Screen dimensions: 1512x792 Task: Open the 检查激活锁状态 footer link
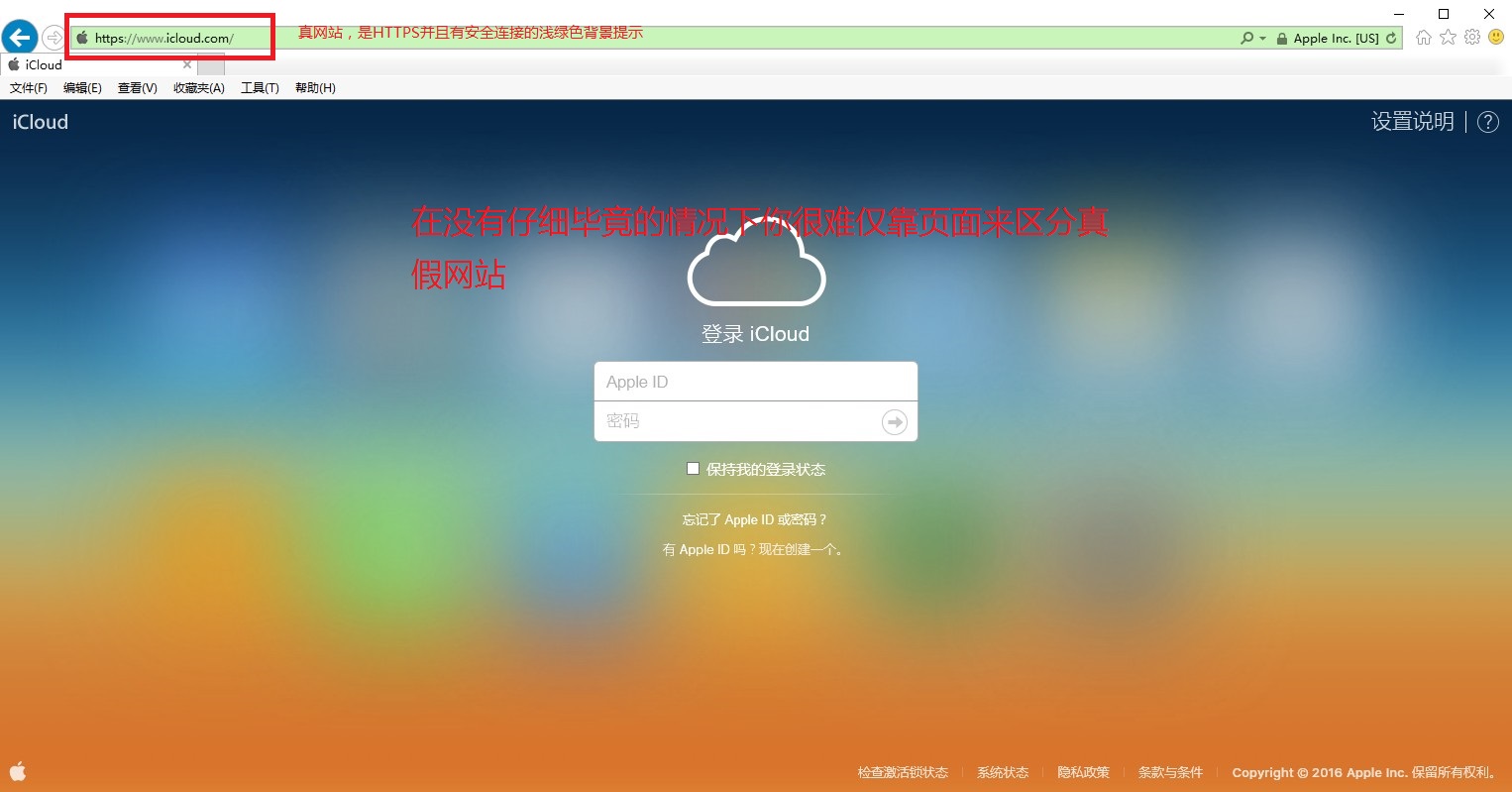903,773
